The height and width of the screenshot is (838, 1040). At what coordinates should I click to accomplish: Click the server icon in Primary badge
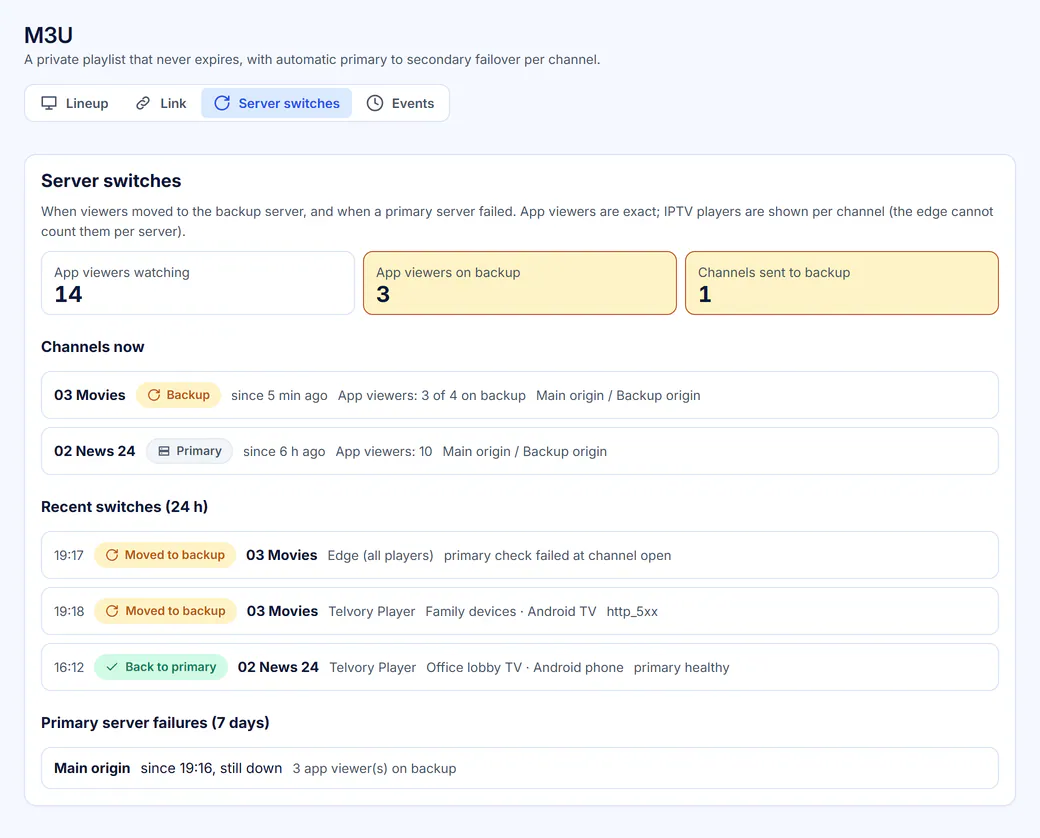point(164,451)
